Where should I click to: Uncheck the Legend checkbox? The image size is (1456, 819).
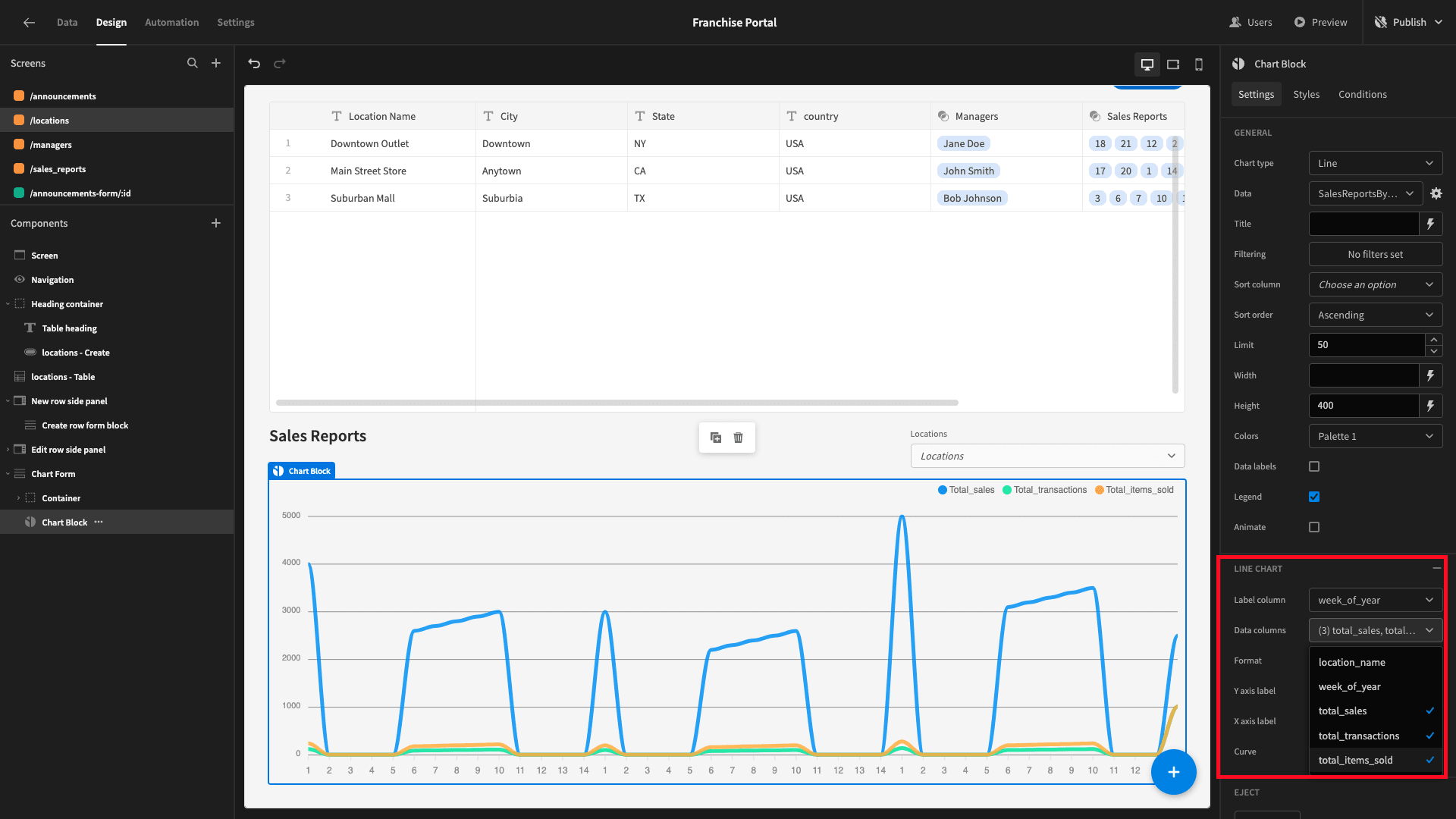pyautogui.click(x=1314, y=497)
